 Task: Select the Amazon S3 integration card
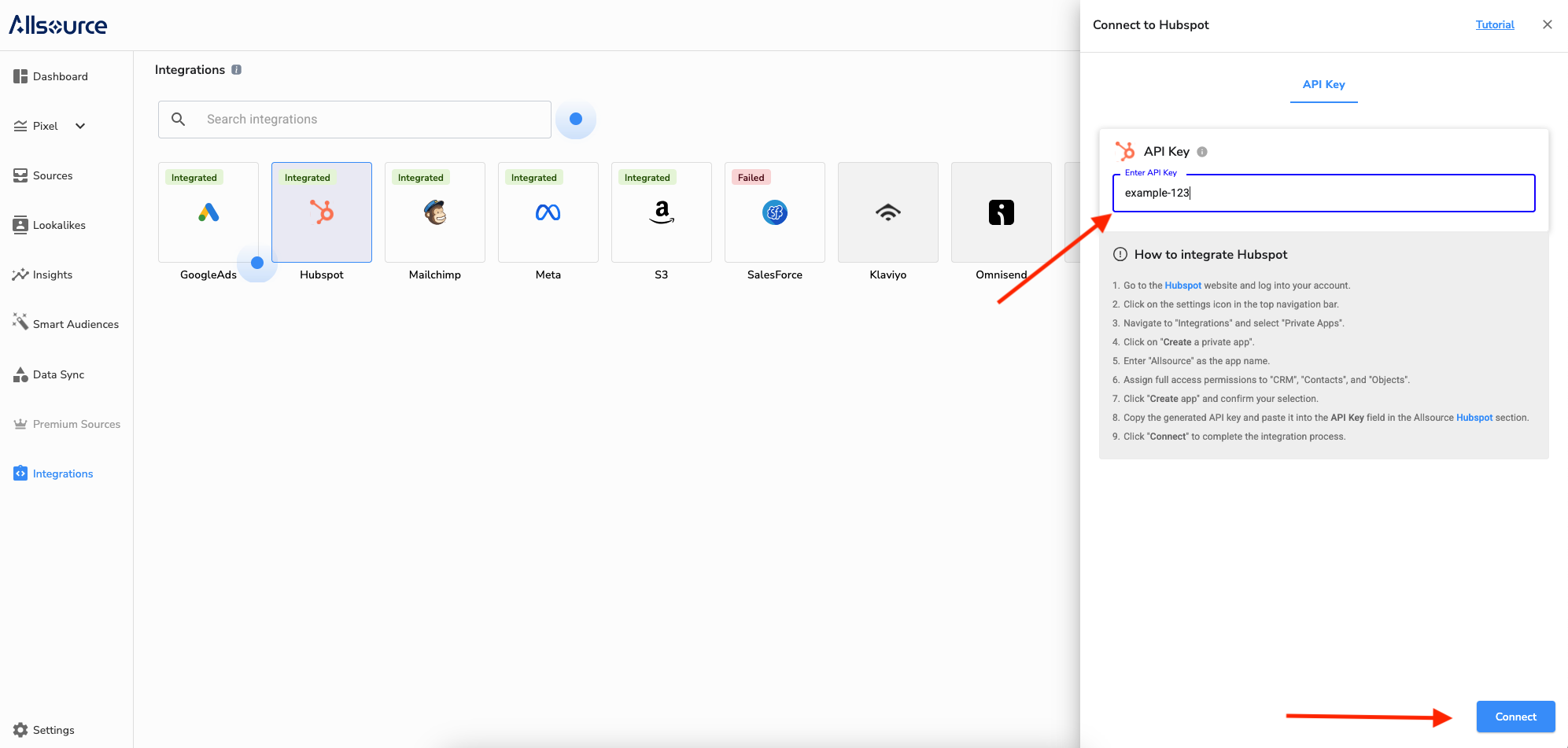click(x=662, y=212)
